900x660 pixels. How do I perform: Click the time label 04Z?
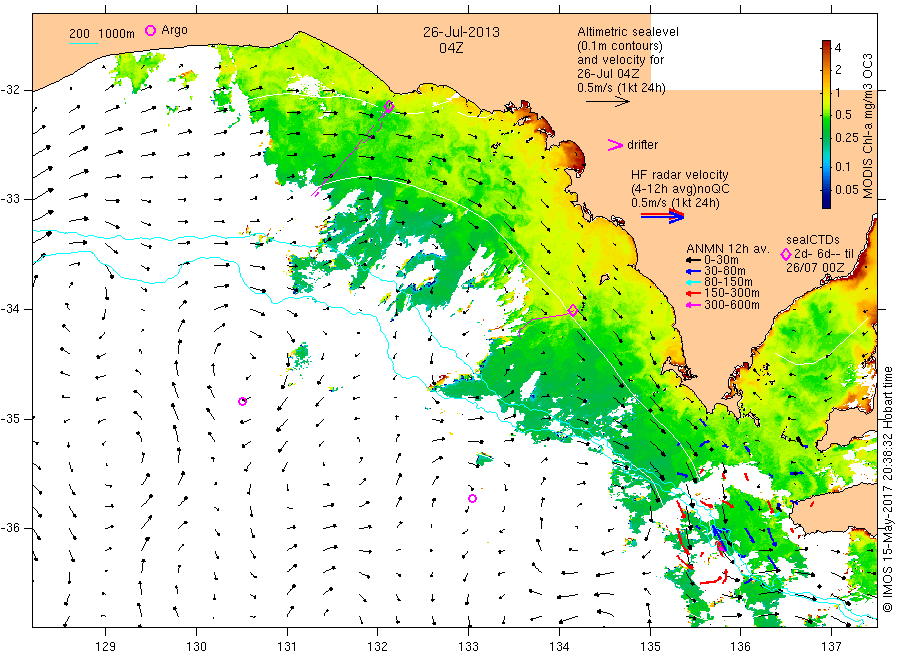(x=451, y=48)
